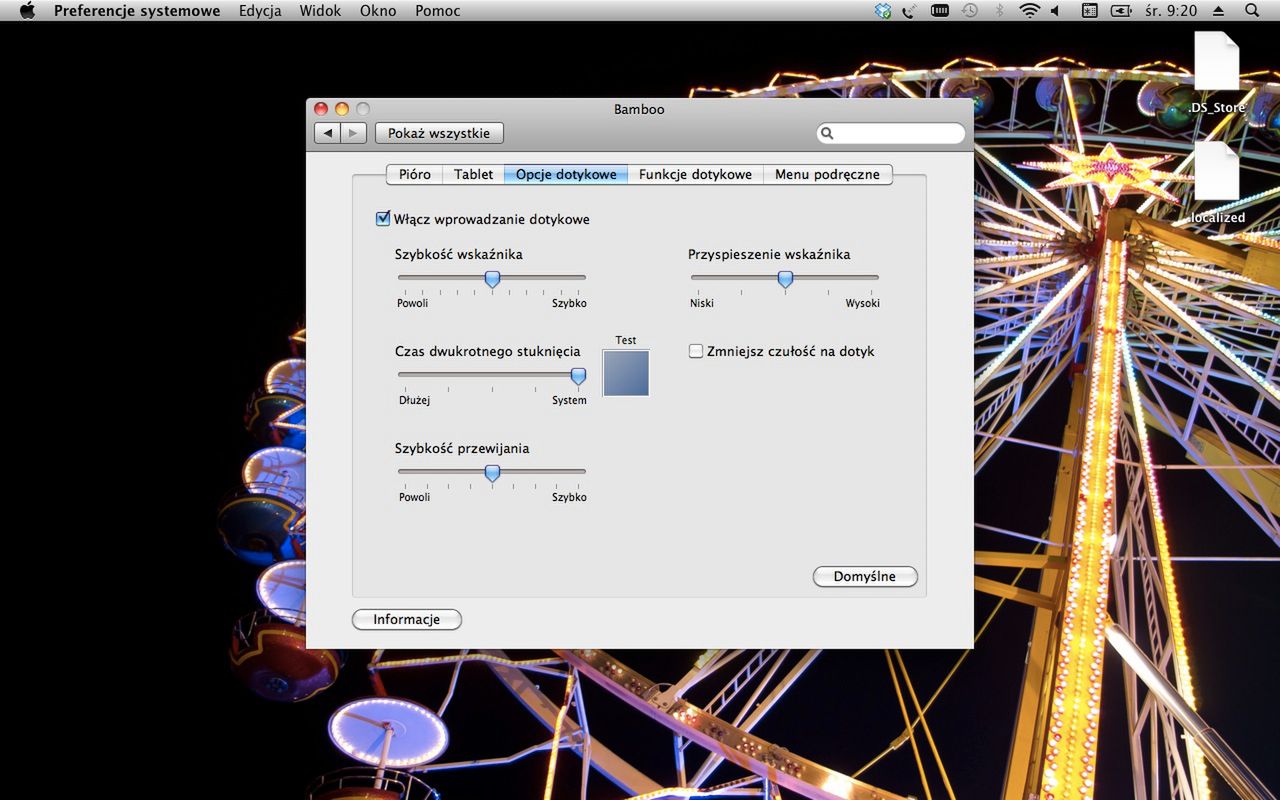Viewport: 1280px width, 800px height.
Task: Click the search field in Bamboo window
Action: pos(897,133)
